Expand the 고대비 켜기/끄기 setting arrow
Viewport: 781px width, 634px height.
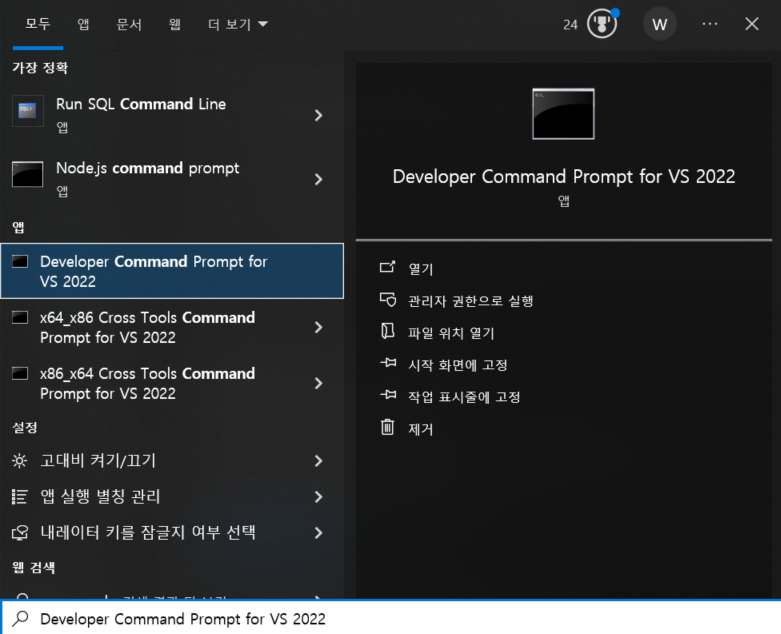point(318,461)
